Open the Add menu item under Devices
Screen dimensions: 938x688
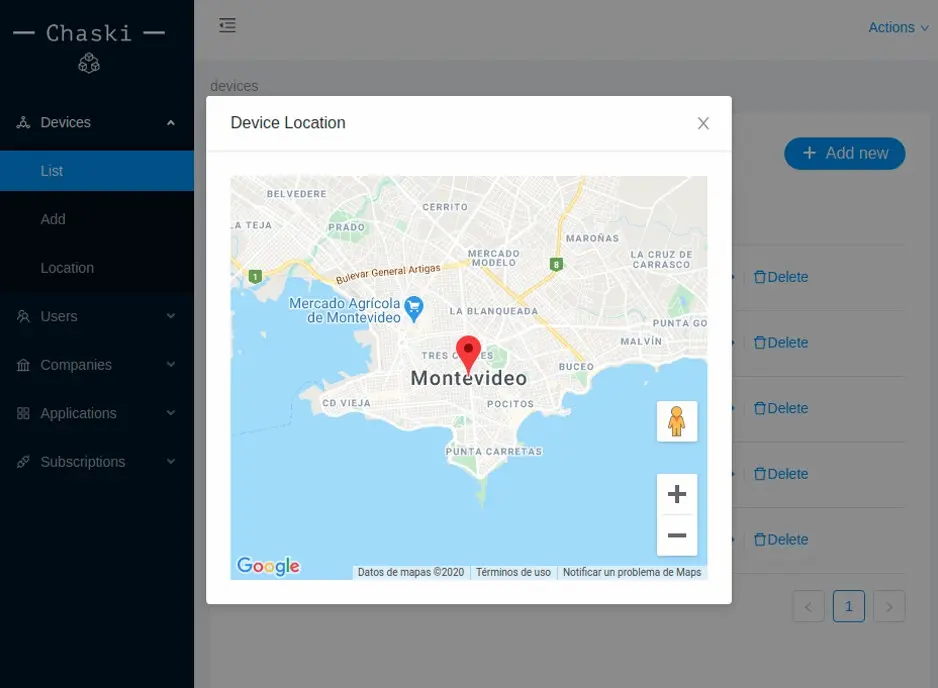click(52, 219)
